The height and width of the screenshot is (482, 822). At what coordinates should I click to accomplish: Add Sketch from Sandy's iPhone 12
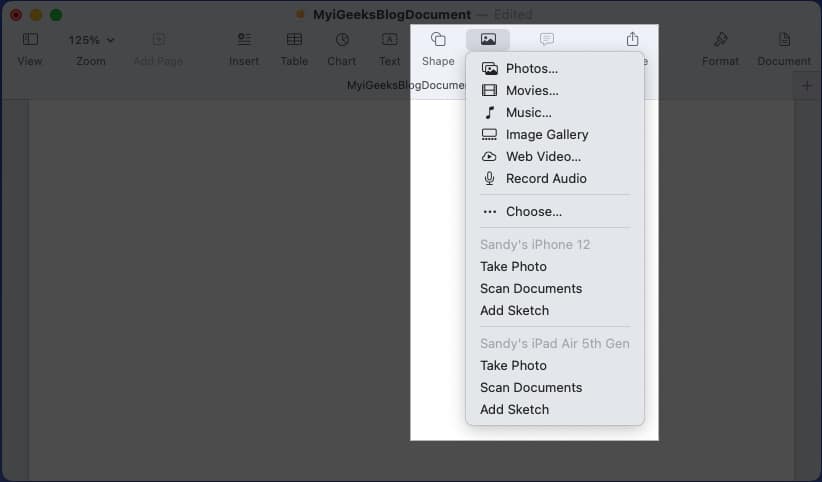click(x=555, y=311)
